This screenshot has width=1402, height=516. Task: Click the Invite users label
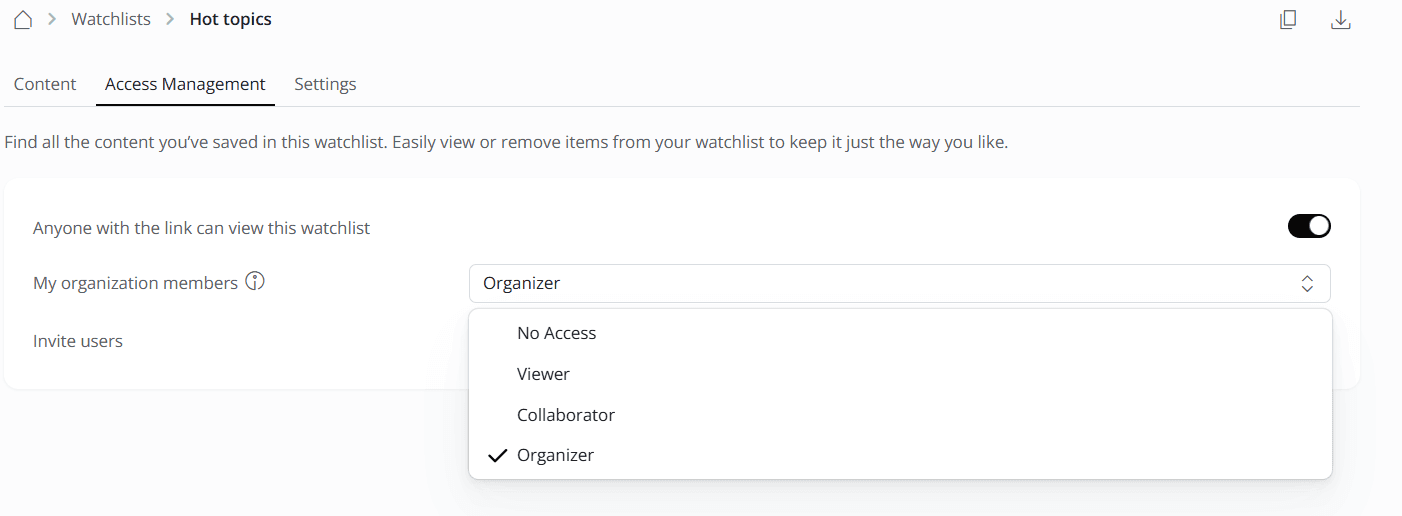click(x=78, y=341)
